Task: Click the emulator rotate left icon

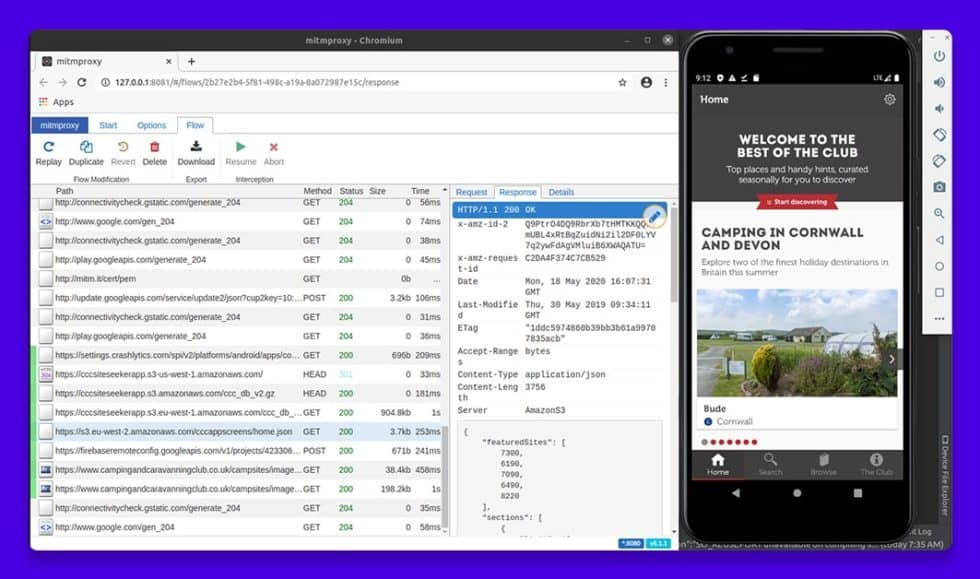Action: 939,135
